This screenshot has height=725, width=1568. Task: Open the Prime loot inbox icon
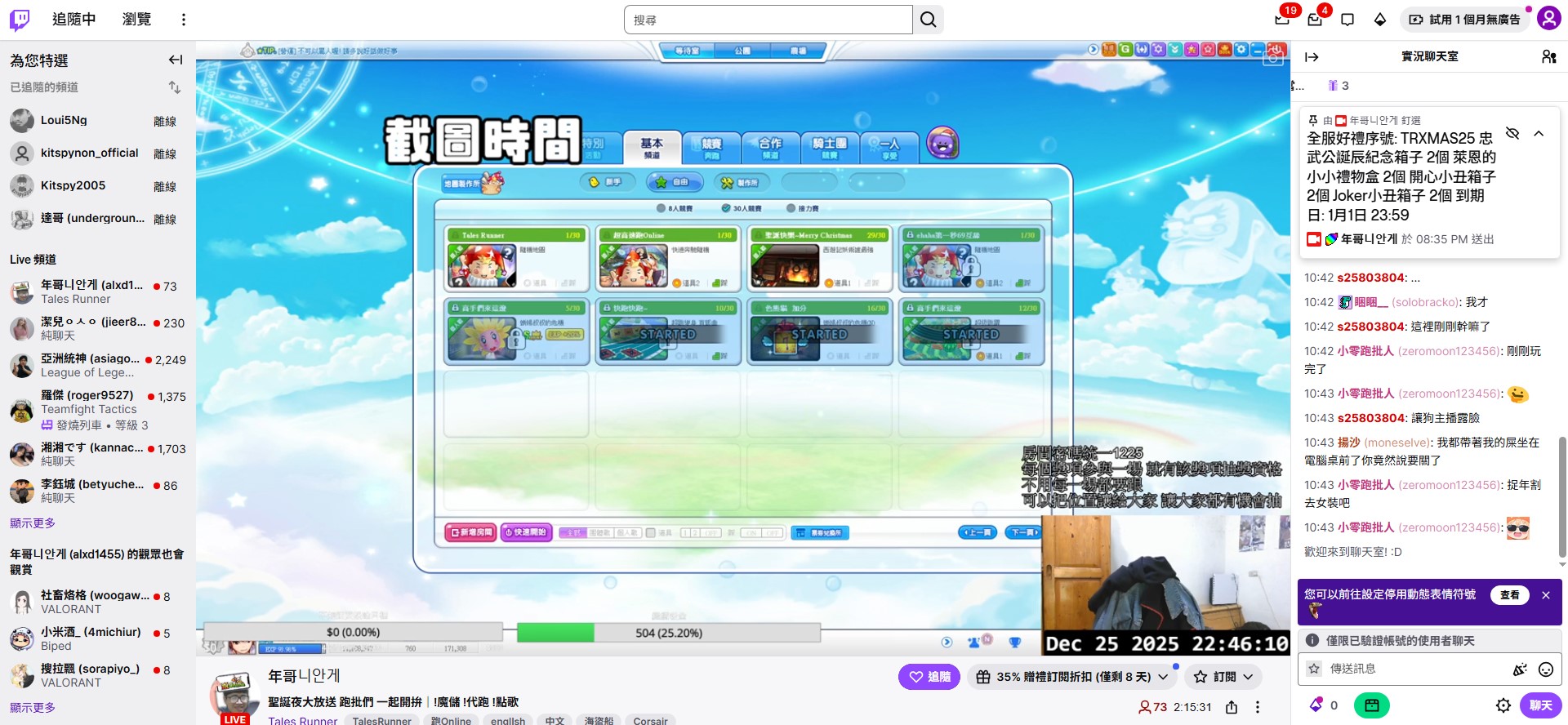[x=1283, y=19]
